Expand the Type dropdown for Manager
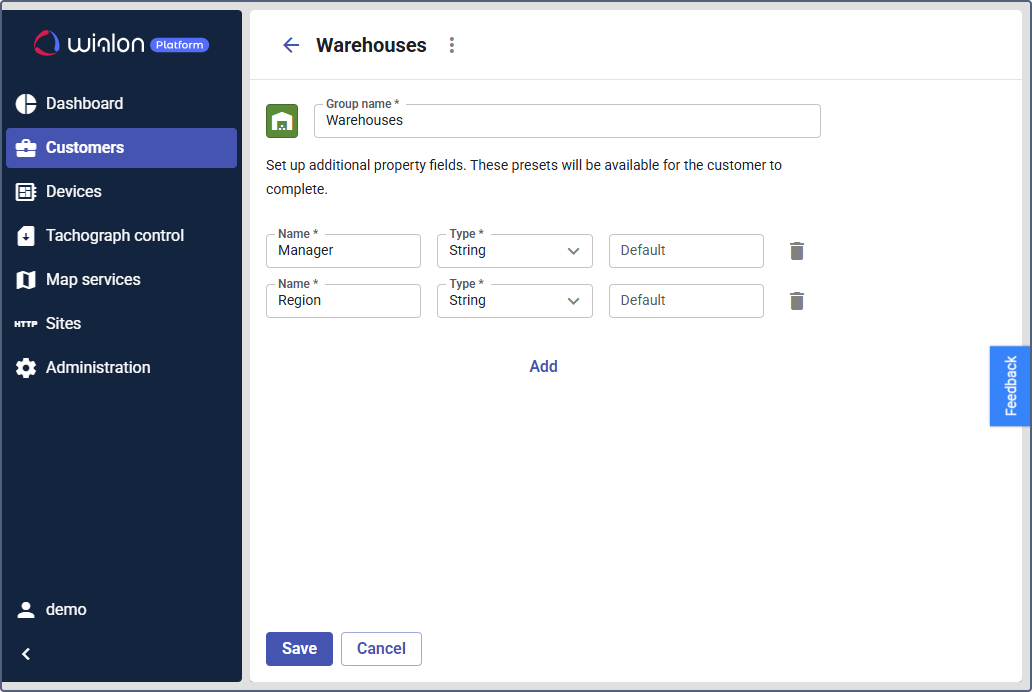 tap(514, 251)
